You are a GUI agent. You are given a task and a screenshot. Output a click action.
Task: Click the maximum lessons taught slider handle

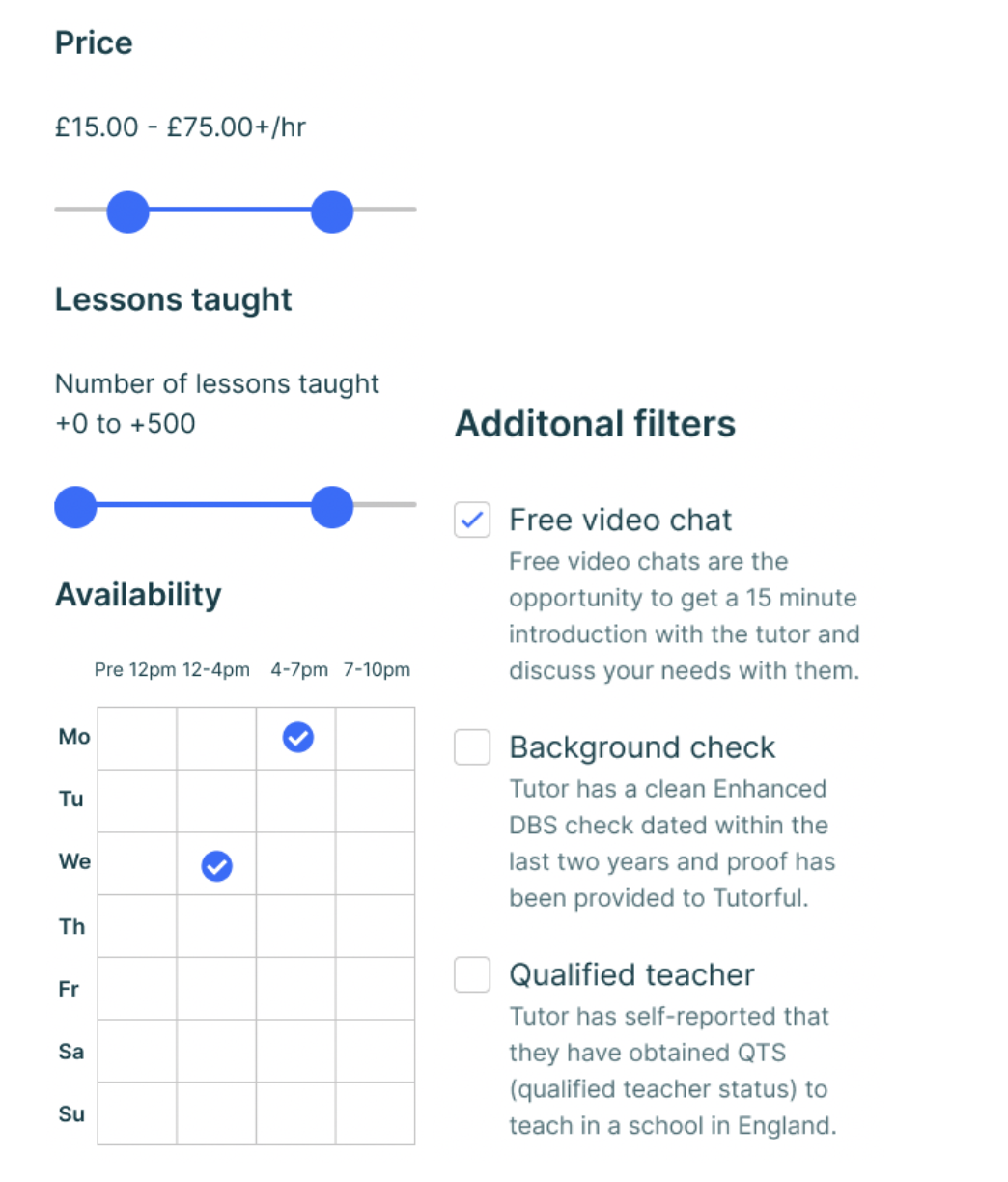click(x=332, y=507)
